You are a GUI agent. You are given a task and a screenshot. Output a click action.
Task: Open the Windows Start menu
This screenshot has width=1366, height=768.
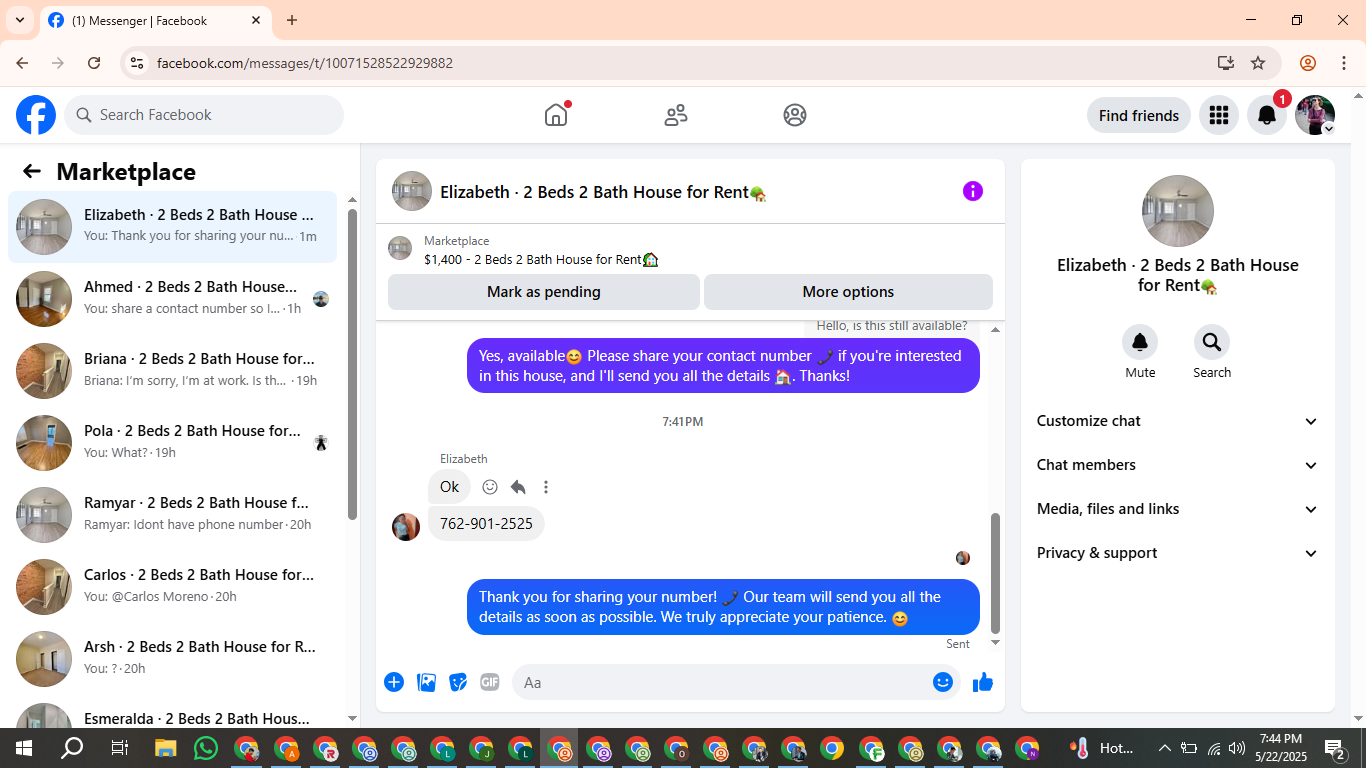23,748
